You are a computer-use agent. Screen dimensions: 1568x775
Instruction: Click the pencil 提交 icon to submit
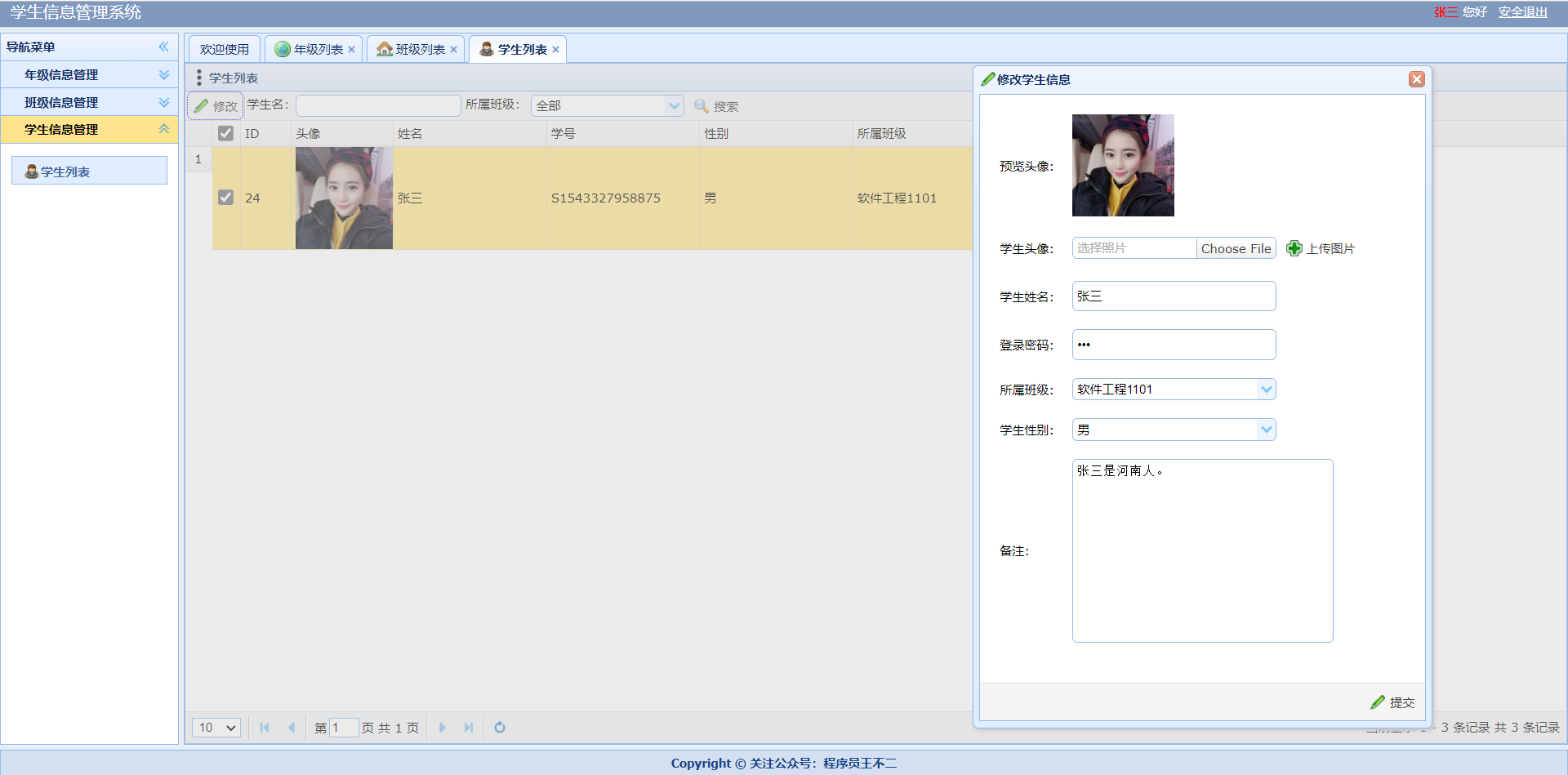(x=1379, y=702)
